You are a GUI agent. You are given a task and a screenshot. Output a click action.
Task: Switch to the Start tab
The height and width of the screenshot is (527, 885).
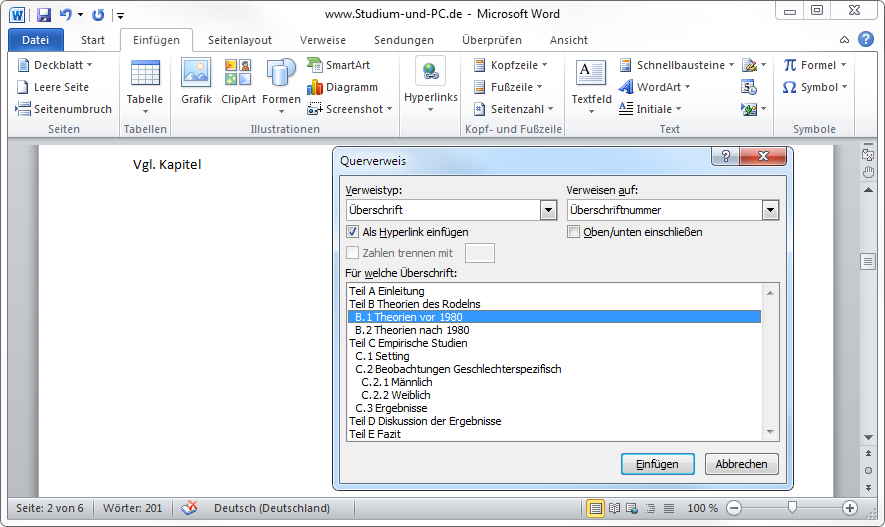coord(93,40)
